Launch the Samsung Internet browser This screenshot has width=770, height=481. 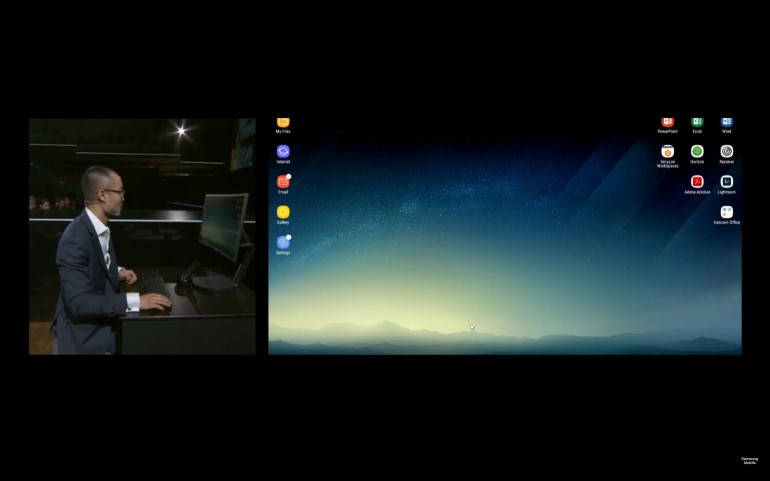click(283, 152)
